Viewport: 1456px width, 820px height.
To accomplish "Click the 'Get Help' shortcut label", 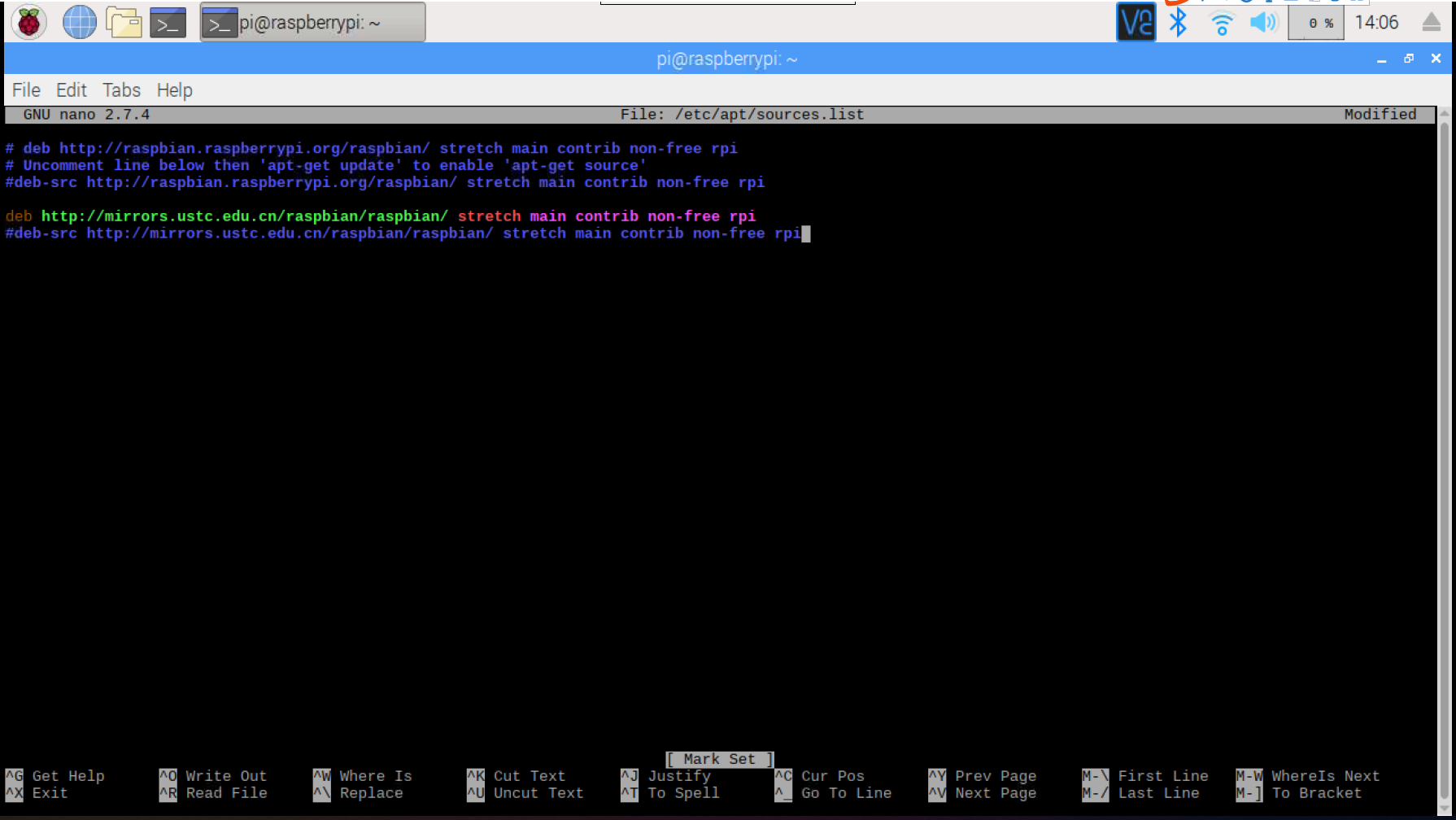I will click(x=68, y=776).
